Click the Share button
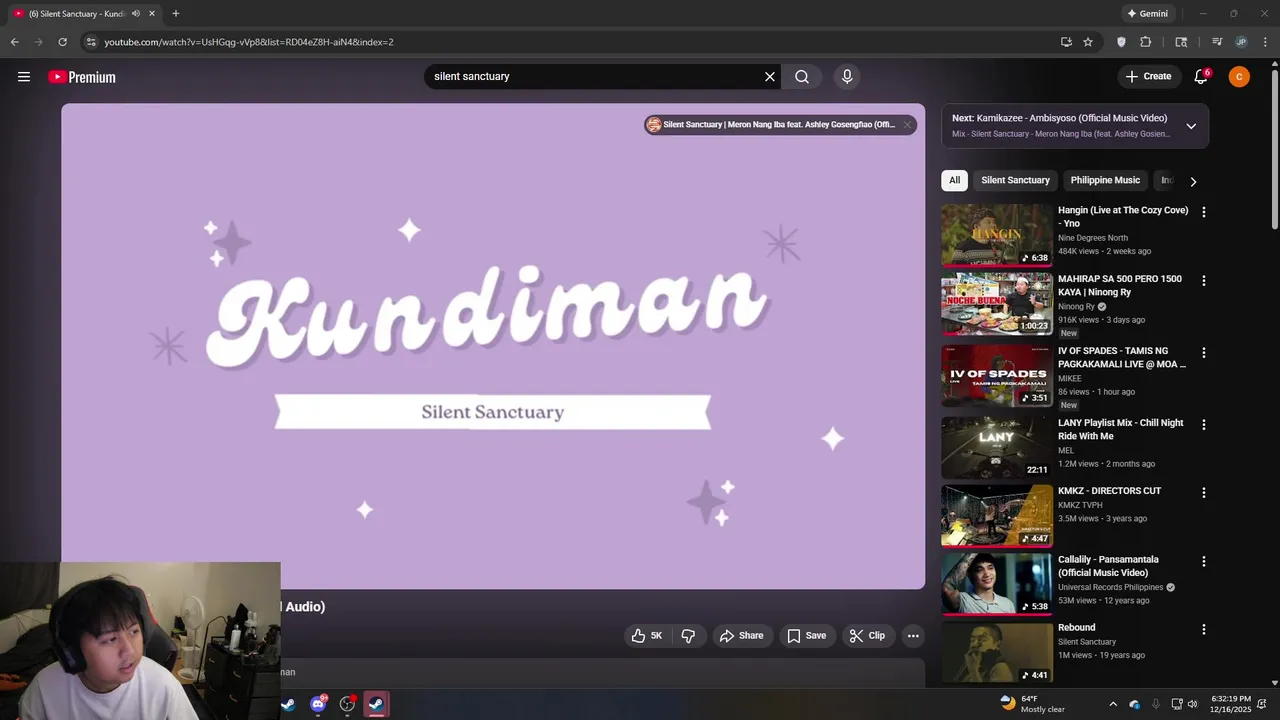This screenshot has width=1280, height=720. 742,636
